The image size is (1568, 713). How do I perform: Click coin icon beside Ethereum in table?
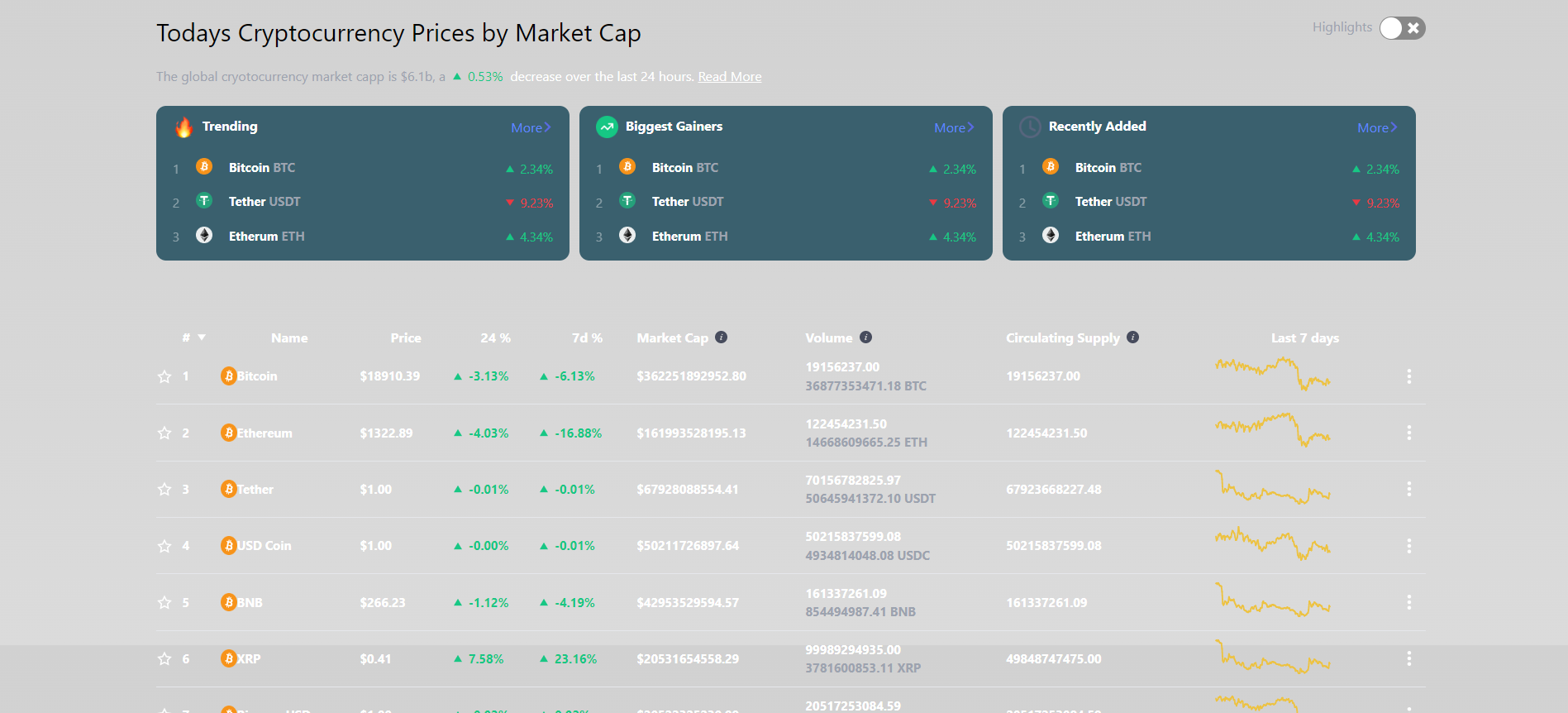pos(229,433)
